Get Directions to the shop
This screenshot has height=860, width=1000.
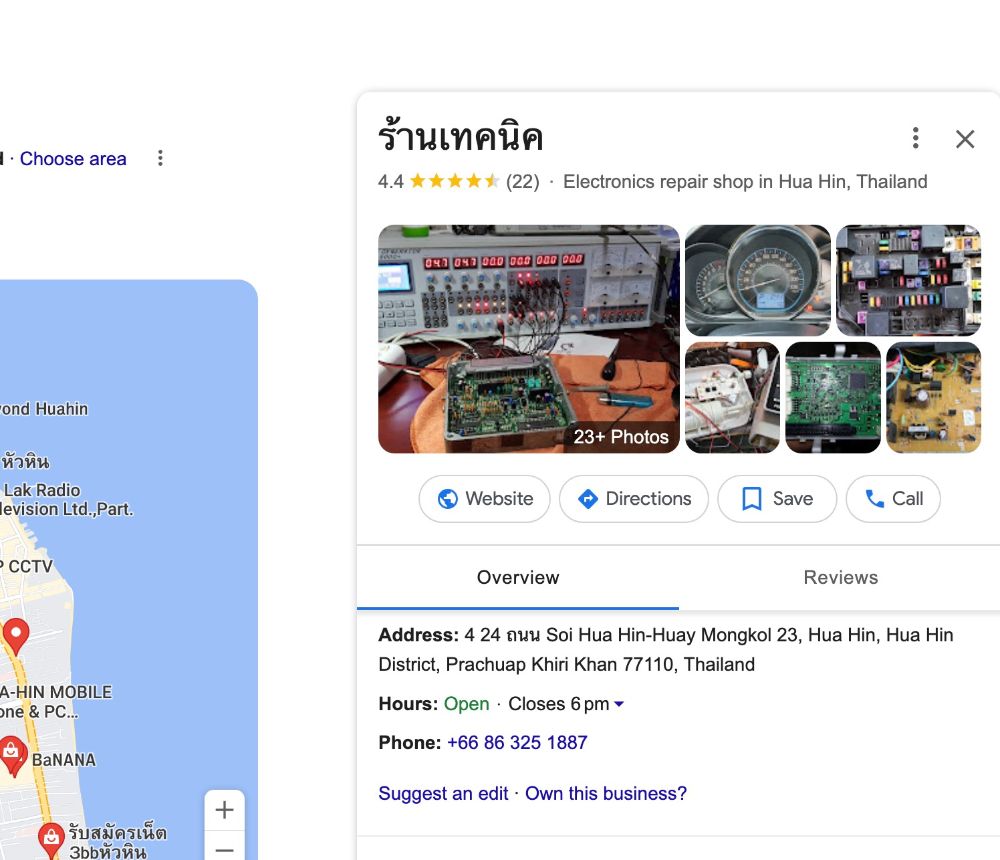coord(633,498)
